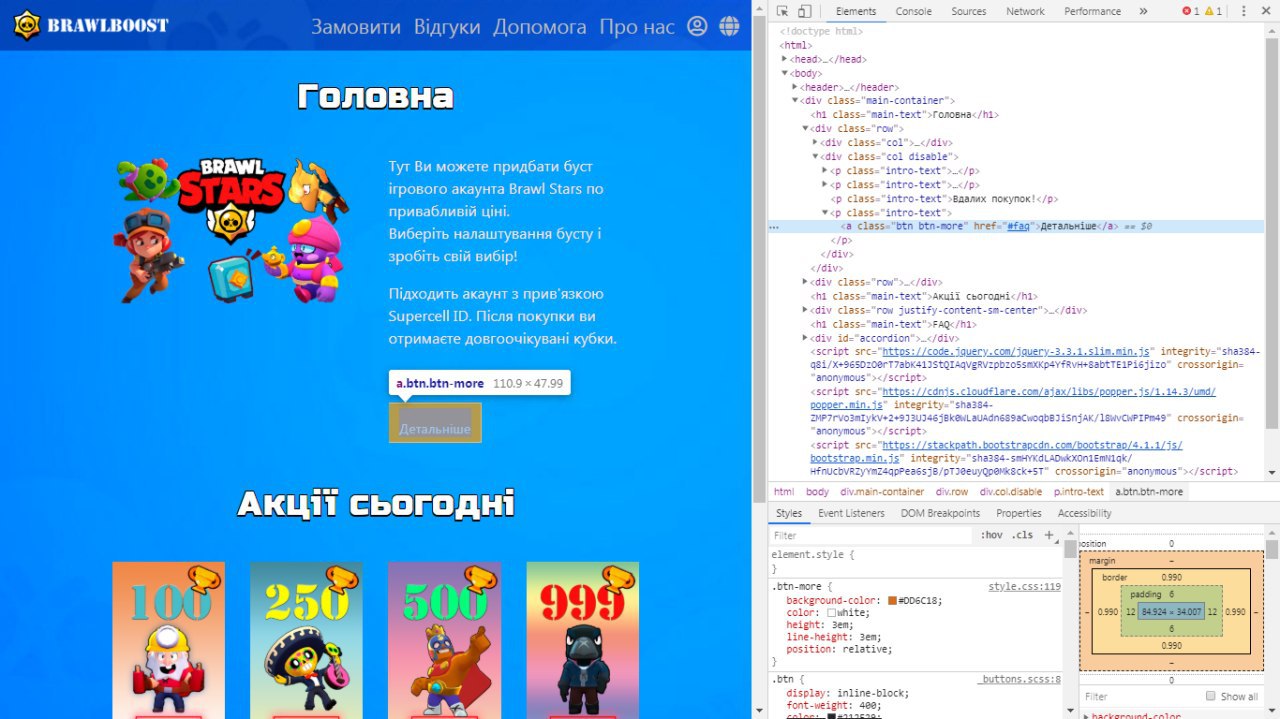Close the DevTools panel
The image size is (1280, 719).
(1267, 11)
